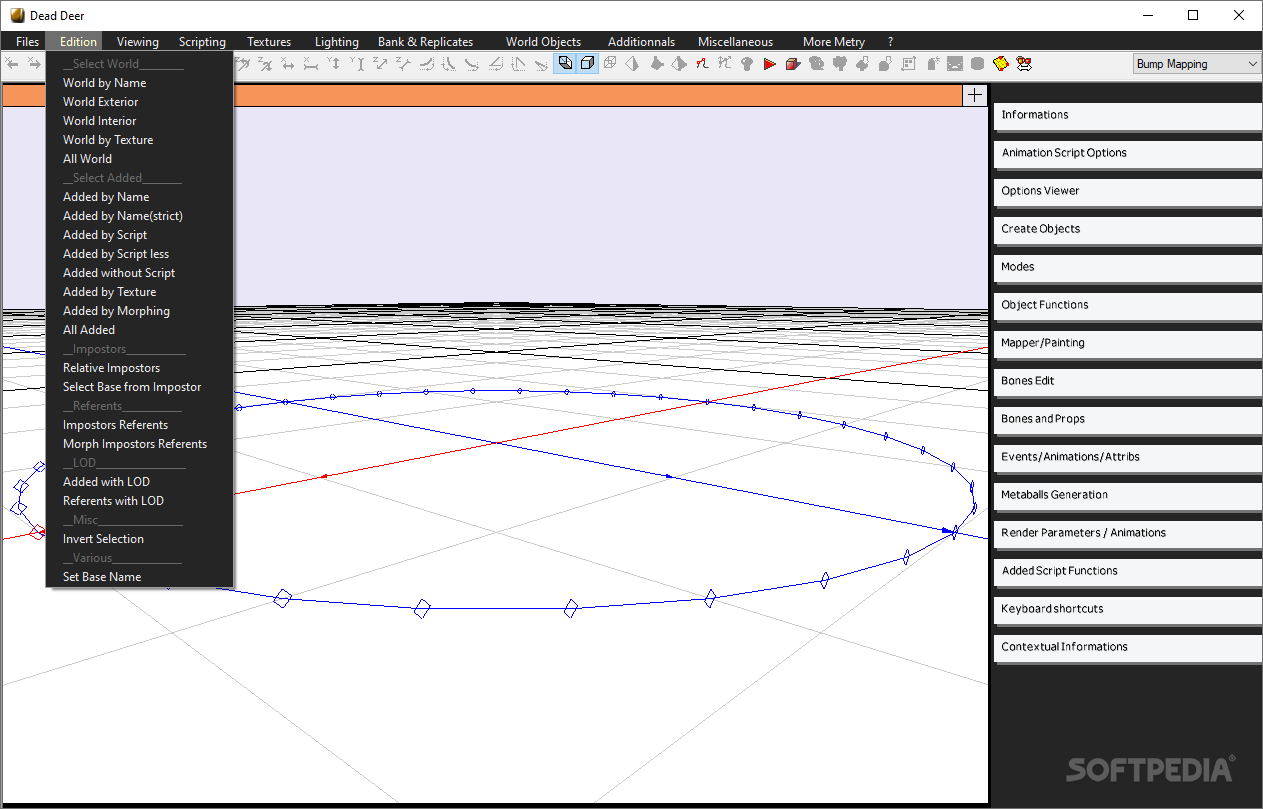Expand Render Parameters / Animations panel

1127,533
